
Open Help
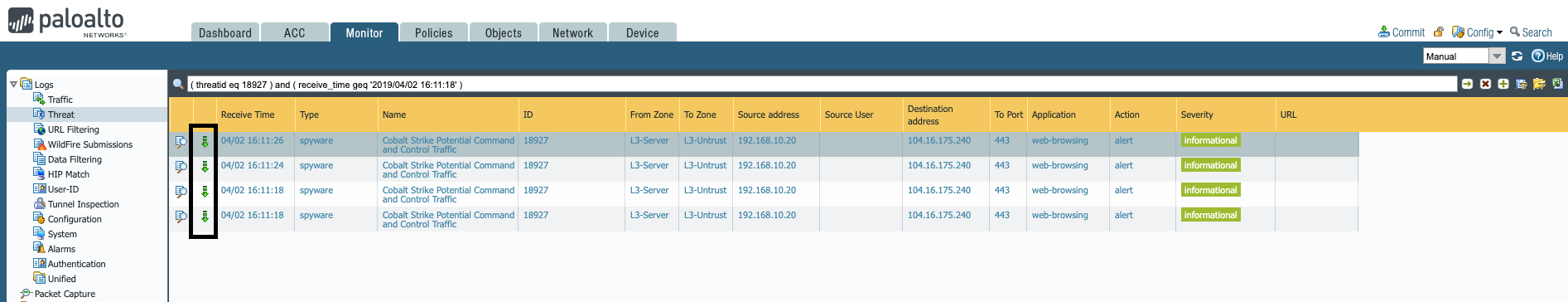pyautogui.click(x=1546, y=56)
